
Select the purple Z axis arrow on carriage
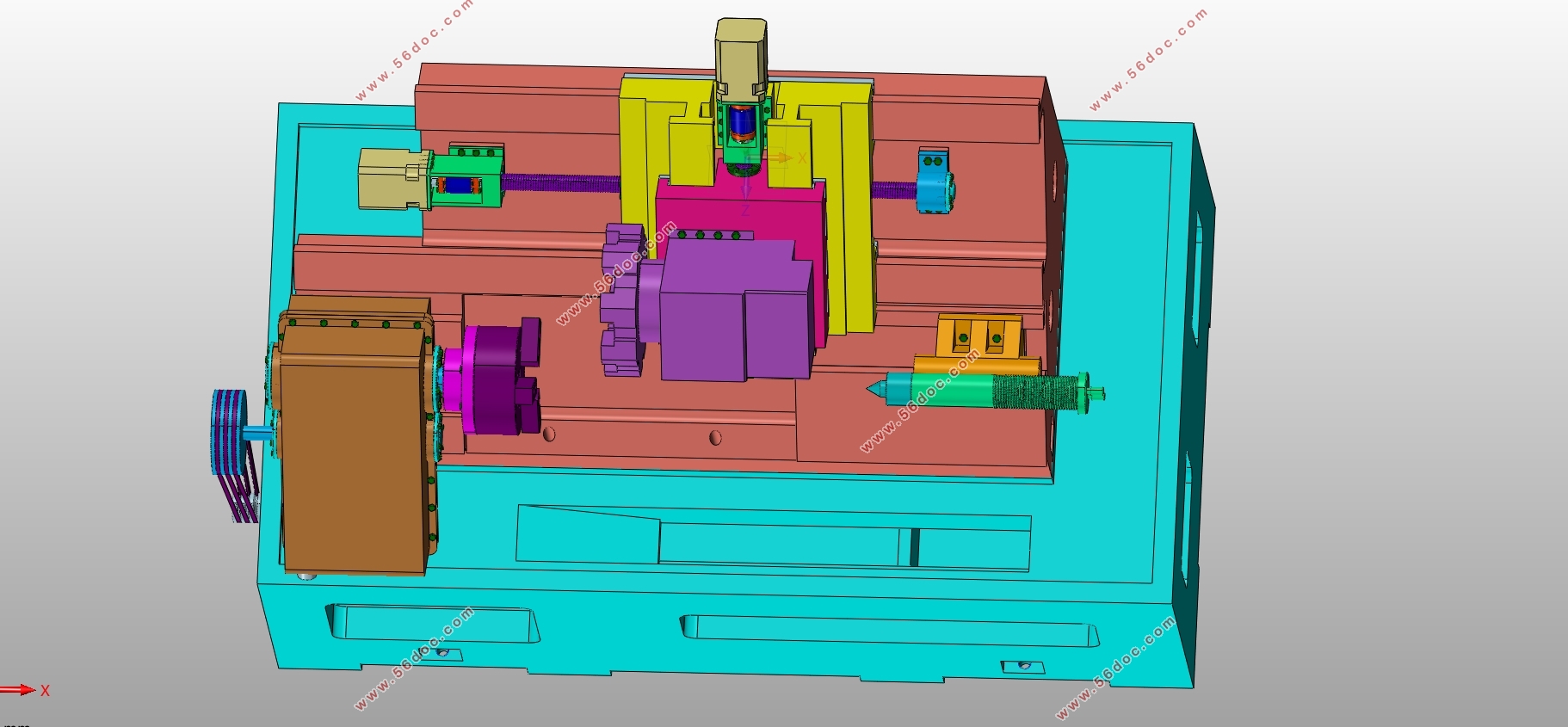click(x=746, y=190)
